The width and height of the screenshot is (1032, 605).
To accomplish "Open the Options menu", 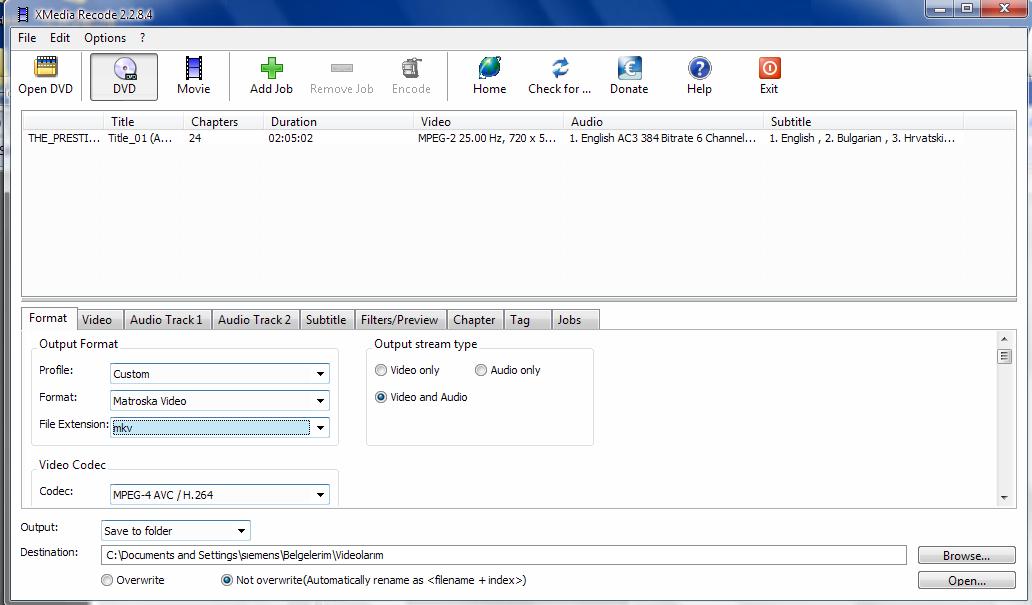I will [105, 38].
